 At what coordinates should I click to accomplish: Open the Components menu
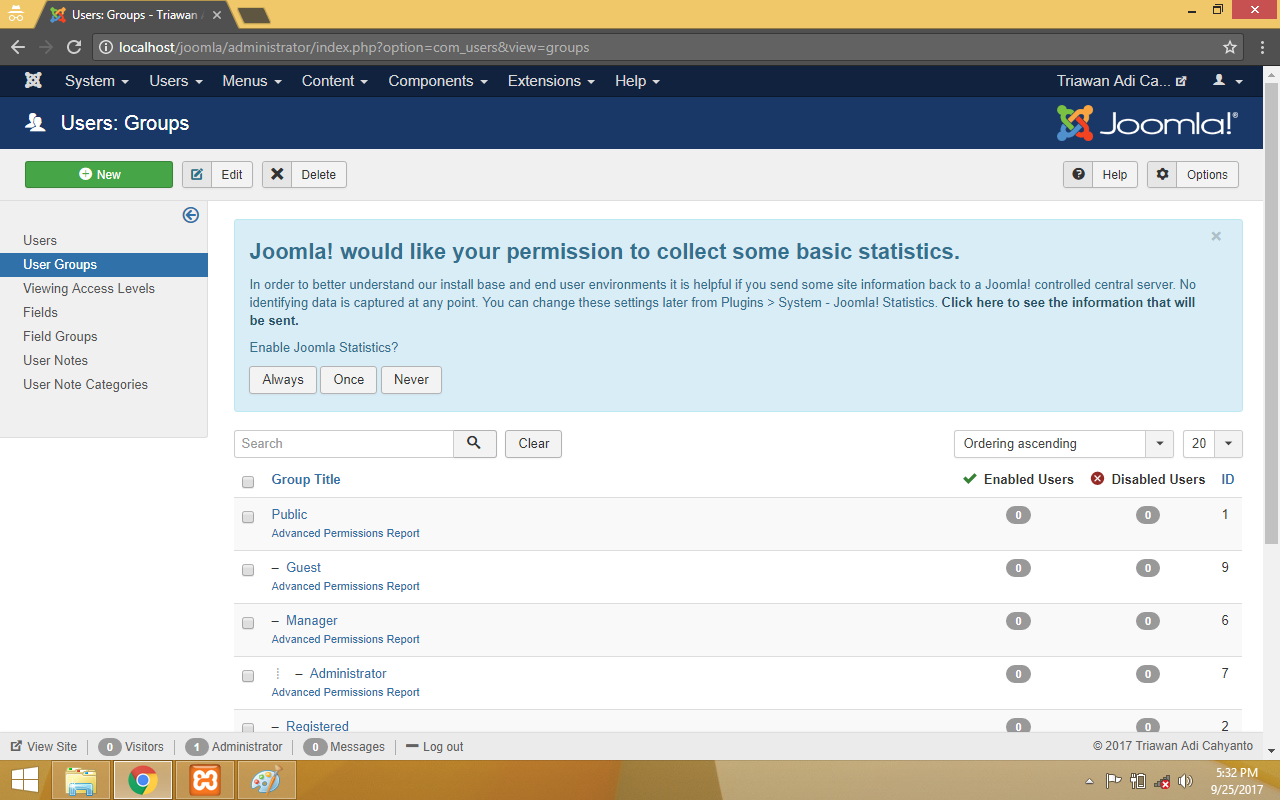coord(438,81)
